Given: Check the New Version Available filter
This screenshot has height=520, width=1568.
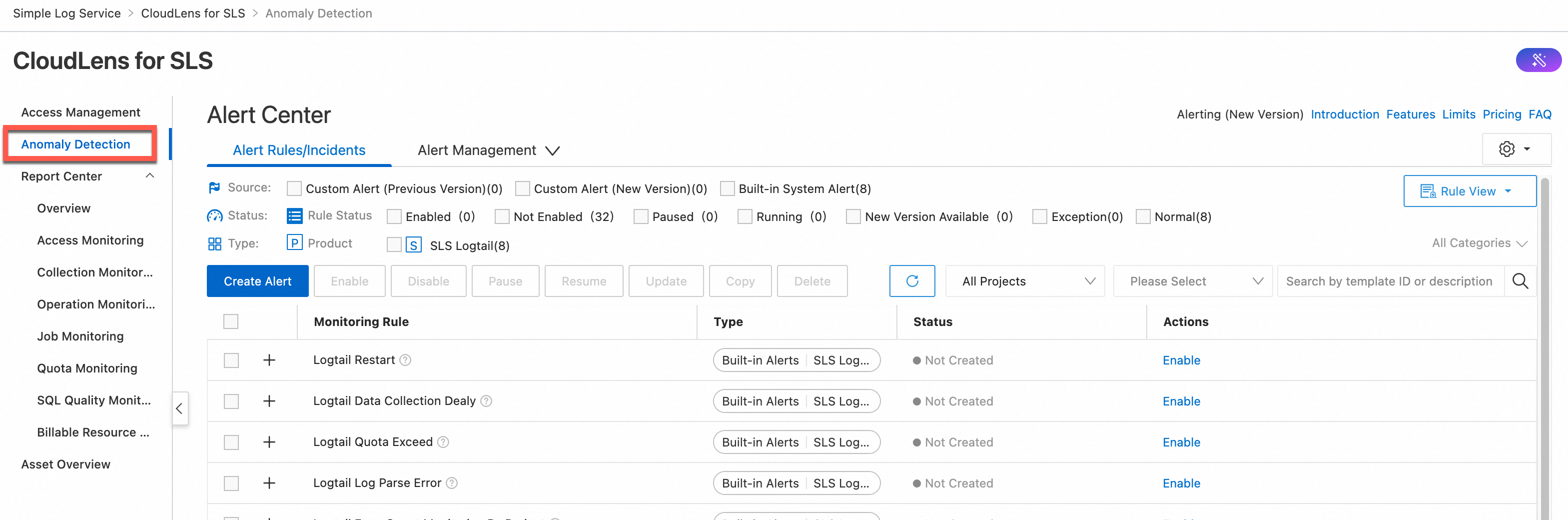Looking at the screenshot, I should pos(853,217).
